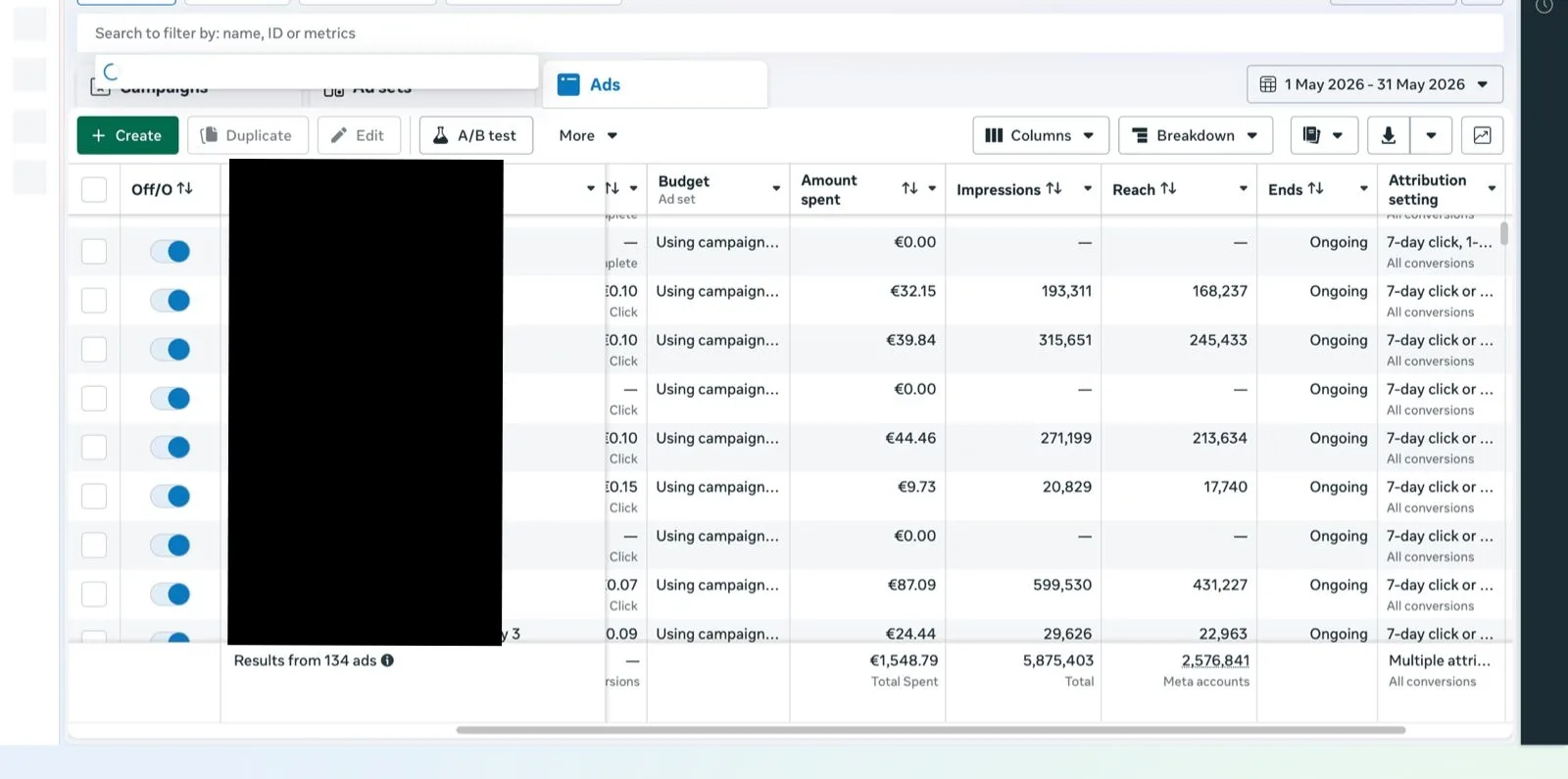Screen dimensions: 1568x779
Task: Sort by the Off/On column
Action: pos(185,188)
